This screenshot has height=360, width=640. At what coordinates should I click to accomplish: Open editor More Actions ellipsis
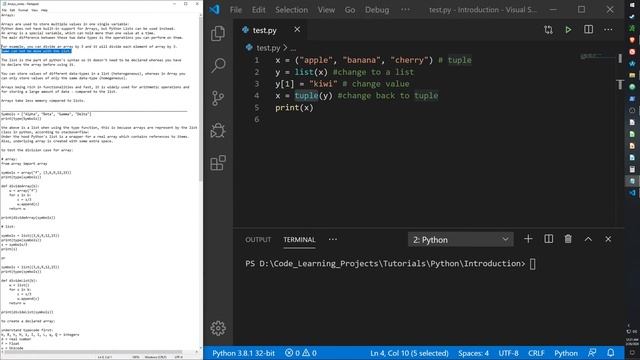pyautogui.click(x=608, y=29)
